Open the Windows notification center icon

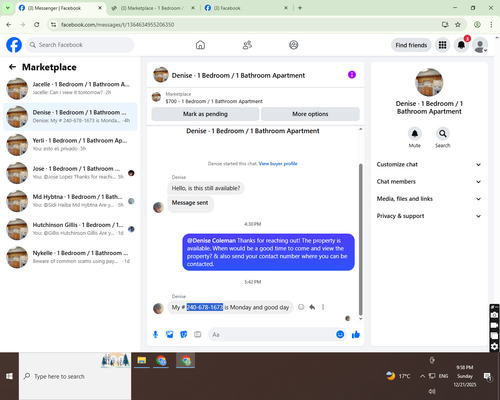(488, 376)
